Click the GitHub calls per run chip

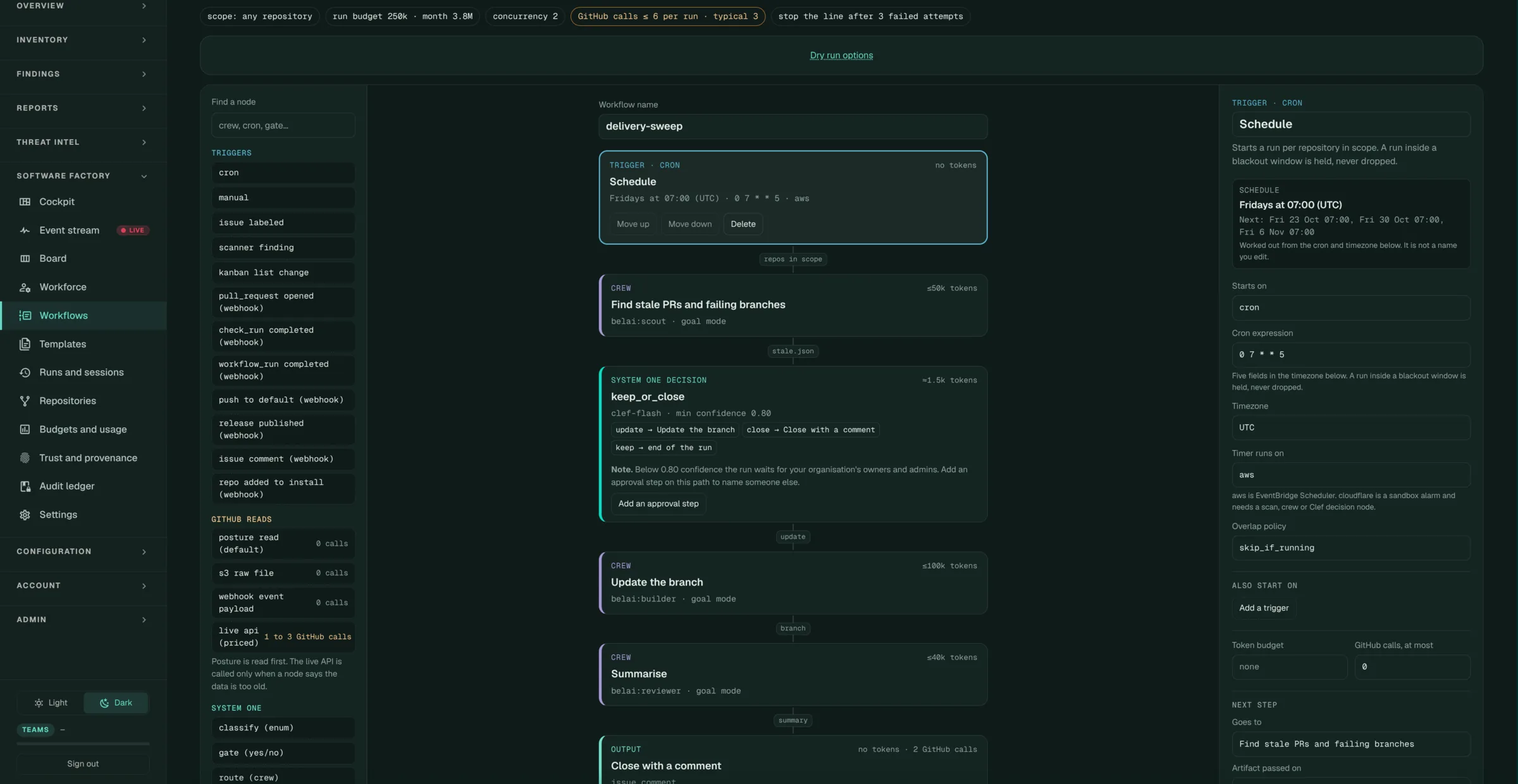(667, 16)
